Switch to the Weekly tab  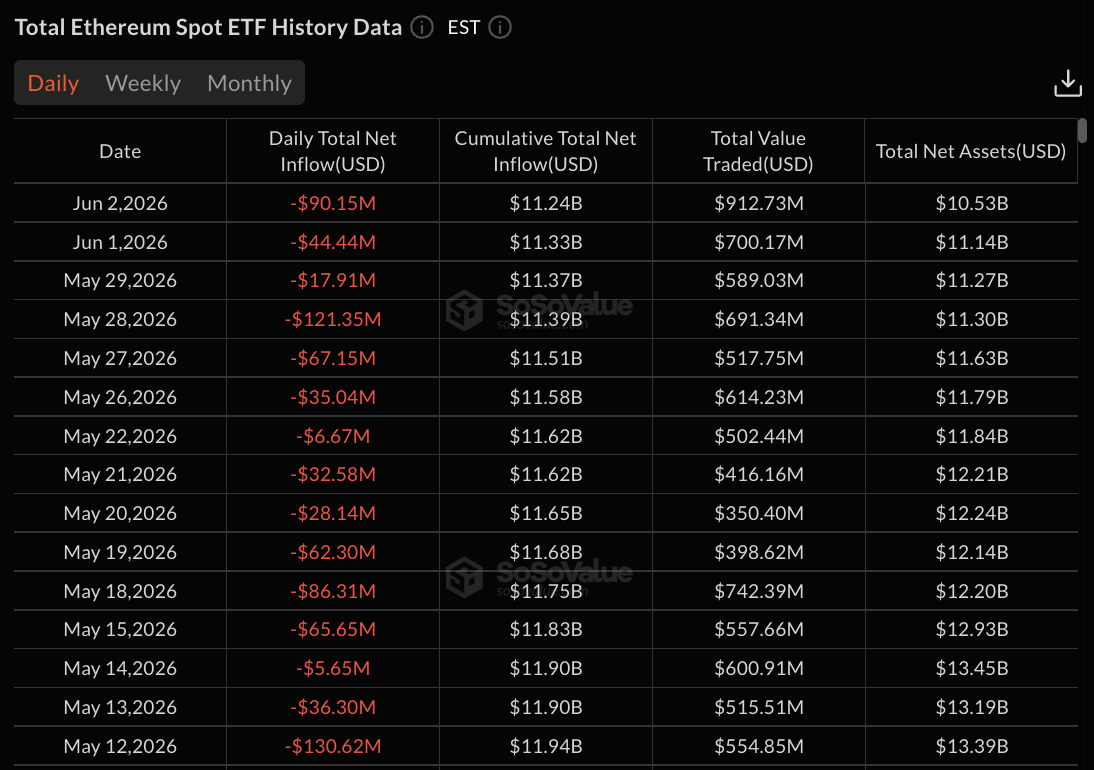pos(143,83)
